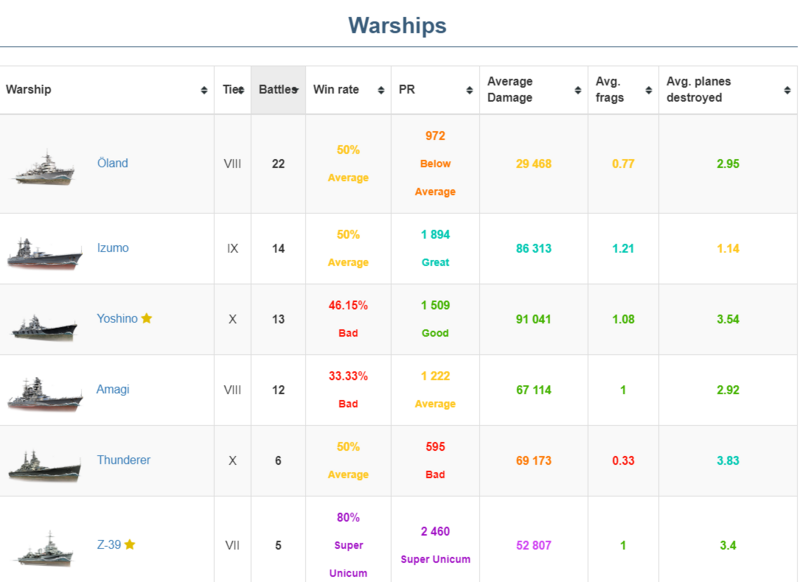Sort by Tier column header

coord(232,90)
